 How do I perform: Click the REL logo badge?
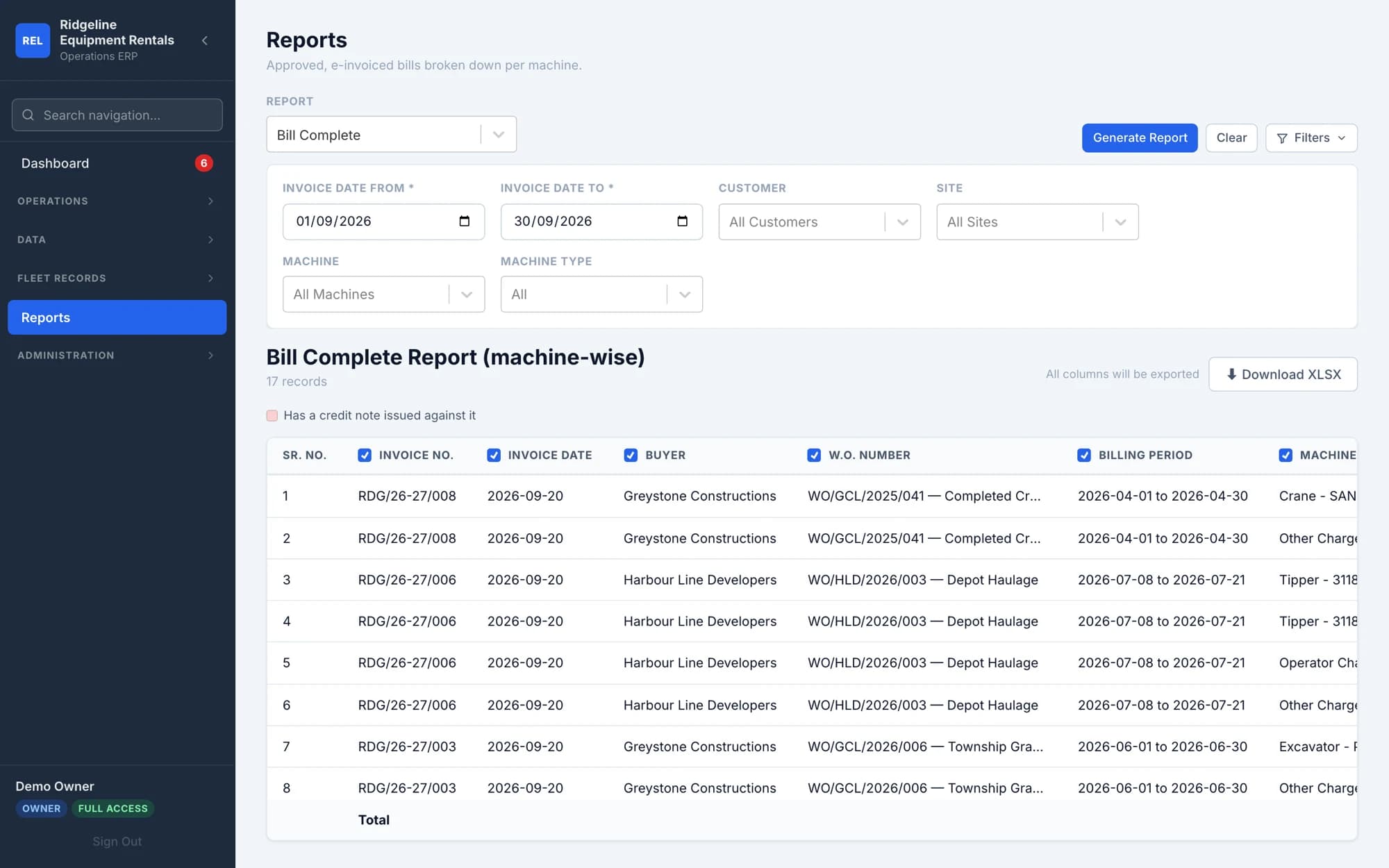(x=33, y=40)
